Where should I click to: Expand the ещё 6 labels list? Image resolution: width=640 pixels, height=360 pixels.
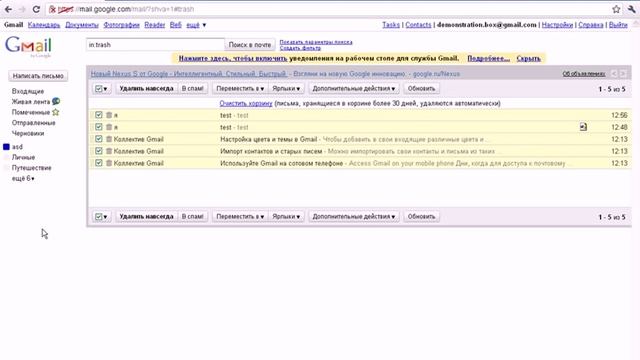click(23, 178)
